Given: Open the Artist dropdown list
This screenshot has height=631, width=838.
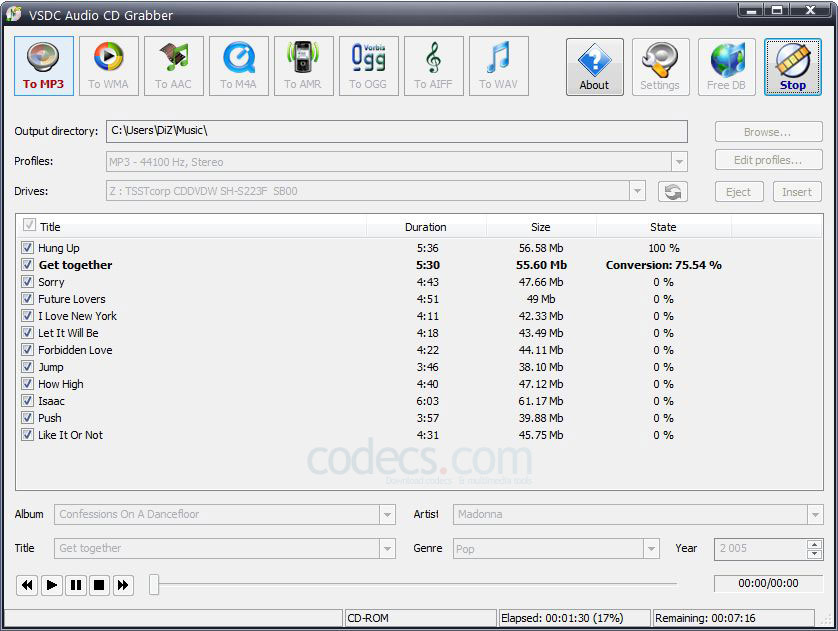Looking at the screenshot, I should tap(815, 515).
